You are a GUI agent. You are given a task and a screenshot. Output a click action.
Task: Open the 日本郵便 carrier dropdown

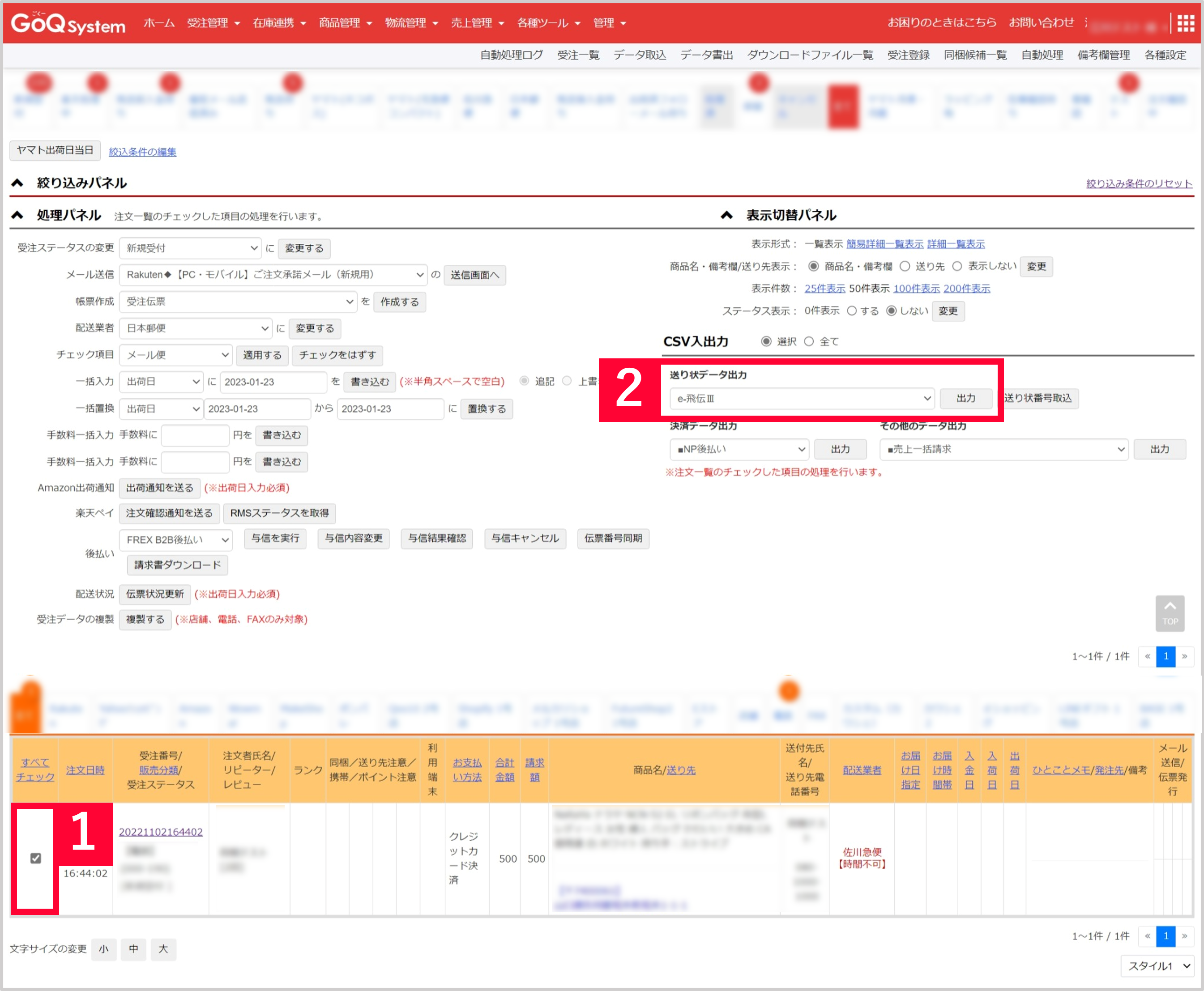coord(196,328)
